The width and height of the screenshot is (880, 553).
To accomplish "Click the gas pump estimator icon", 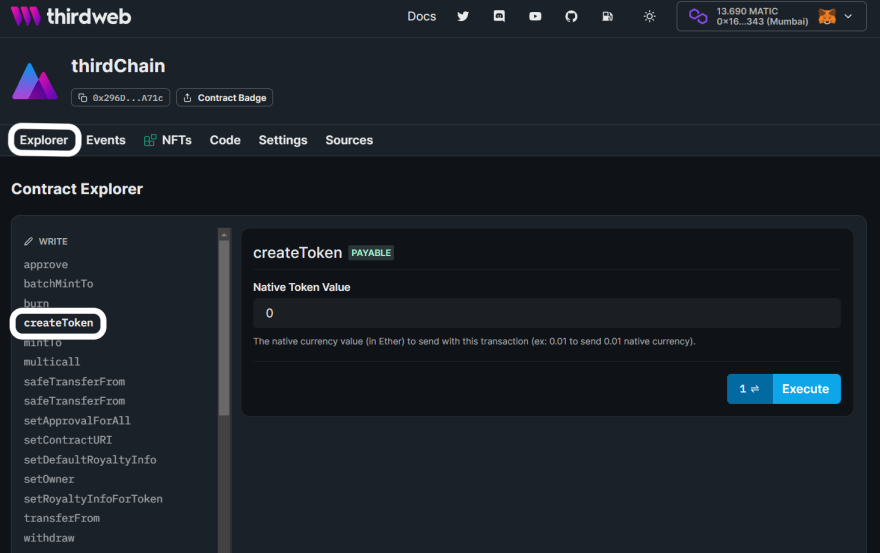I will (607, 16).
